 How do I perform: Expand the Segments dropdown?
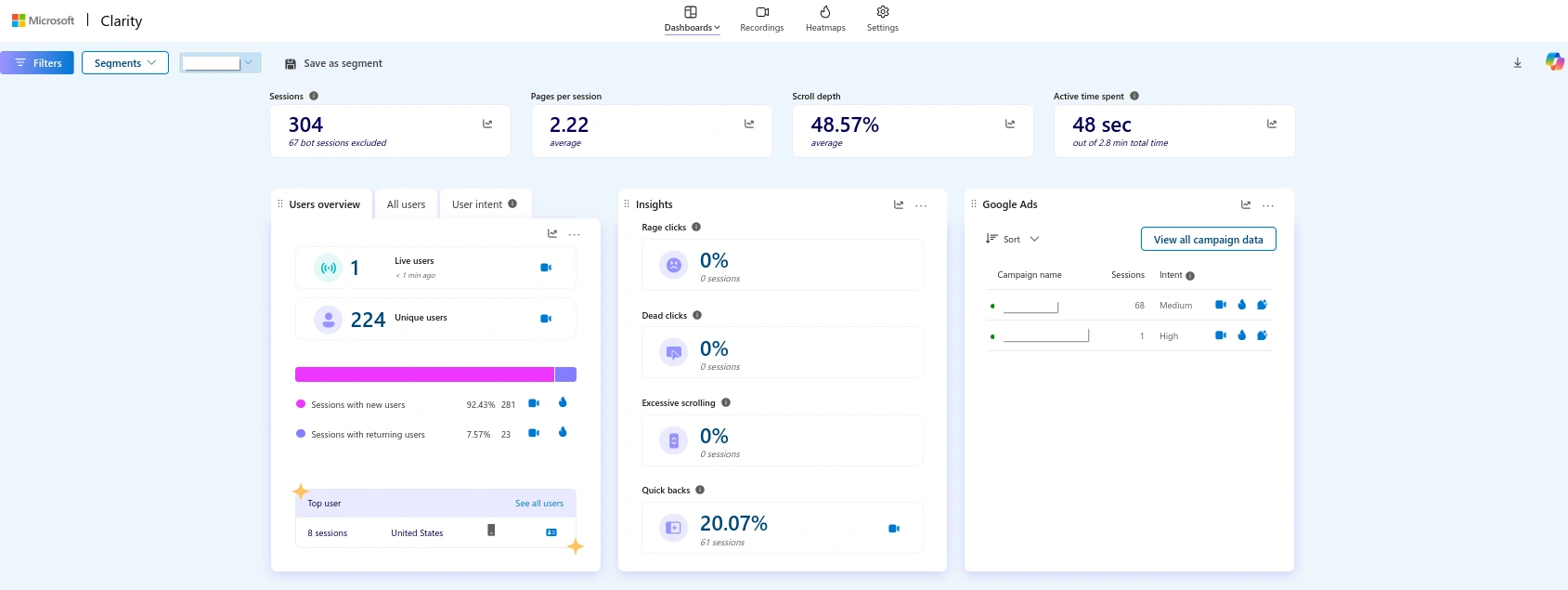(125, 63)
